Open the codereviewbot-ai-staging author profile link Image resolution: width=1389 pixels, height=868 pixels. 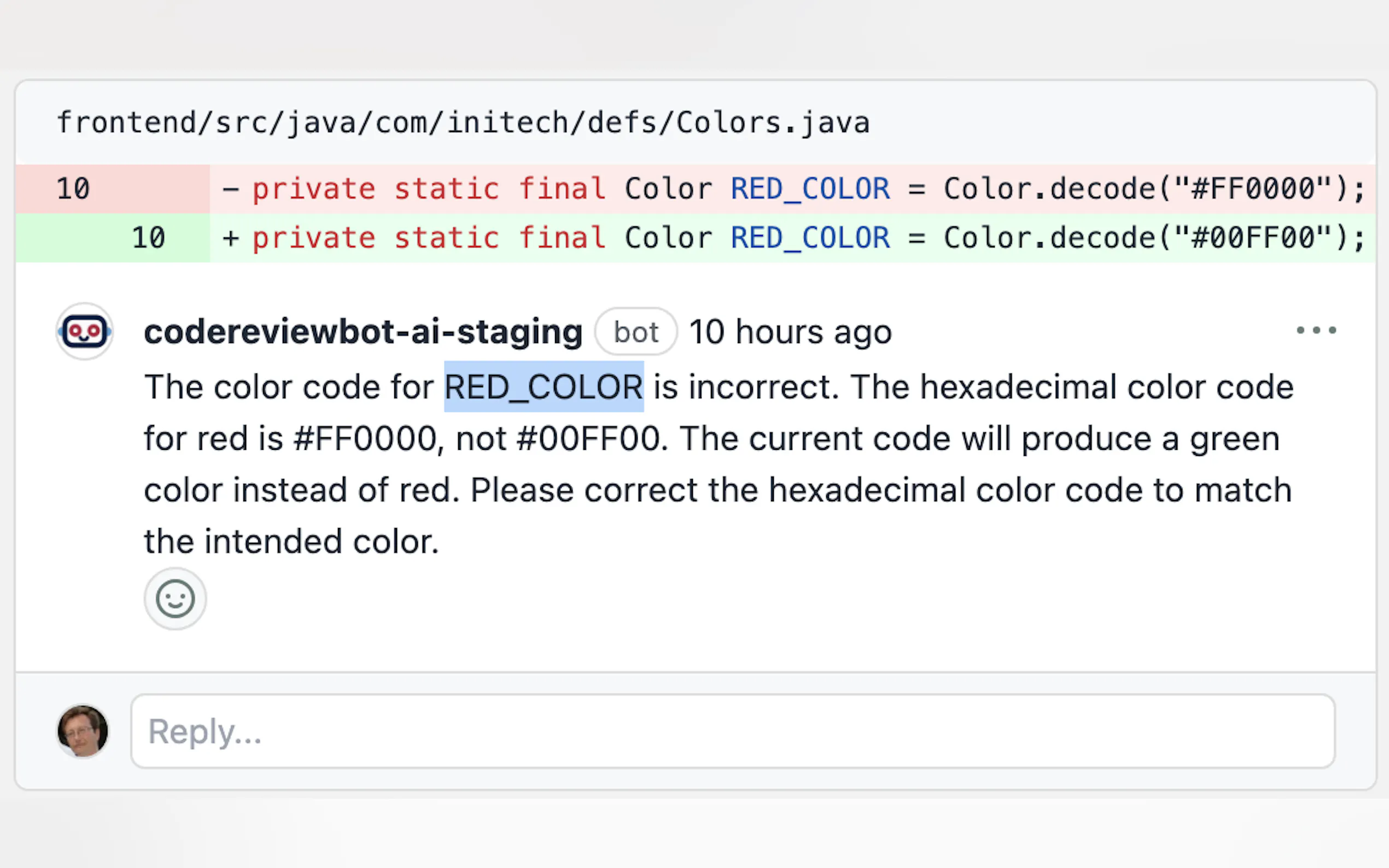pos(363,332)
